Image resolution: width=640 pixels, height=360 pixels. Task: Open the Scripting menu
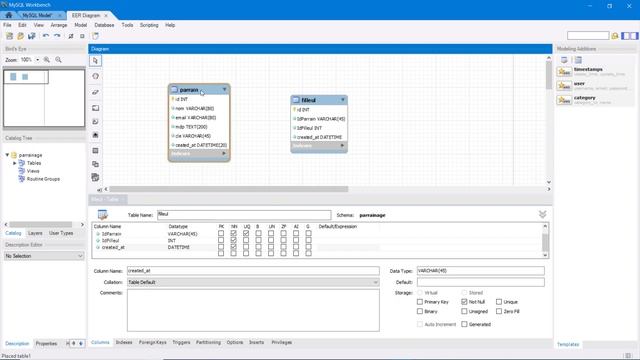(x=149, y=25)
